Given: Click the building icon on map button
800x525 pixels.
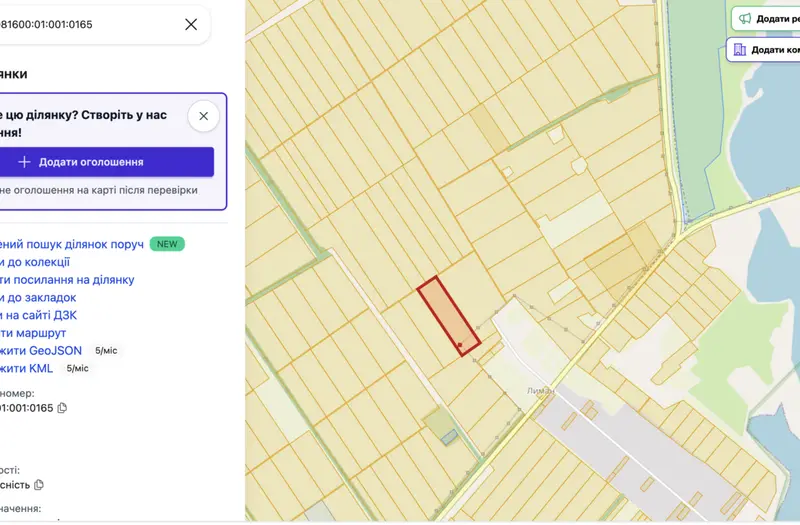Looking at the screenshot, I should [x=740, y=49].
